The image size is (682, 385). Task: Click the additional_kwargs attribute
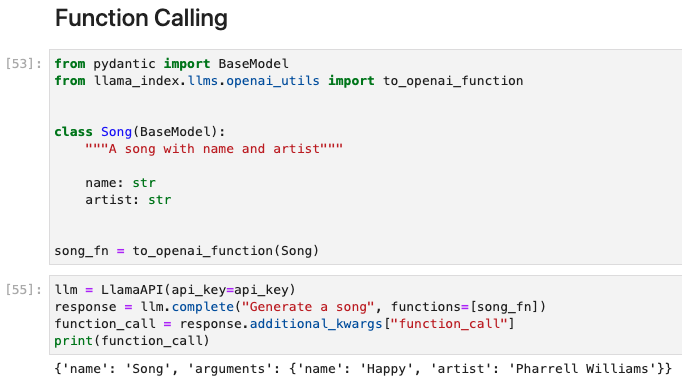click(316, 324)
